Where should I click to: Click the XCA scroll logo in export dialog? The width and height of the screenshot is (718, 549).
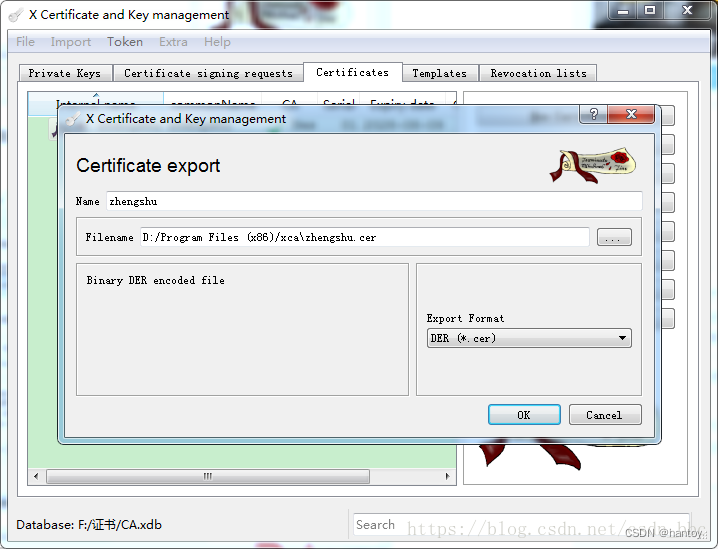(x=593, y=165)
